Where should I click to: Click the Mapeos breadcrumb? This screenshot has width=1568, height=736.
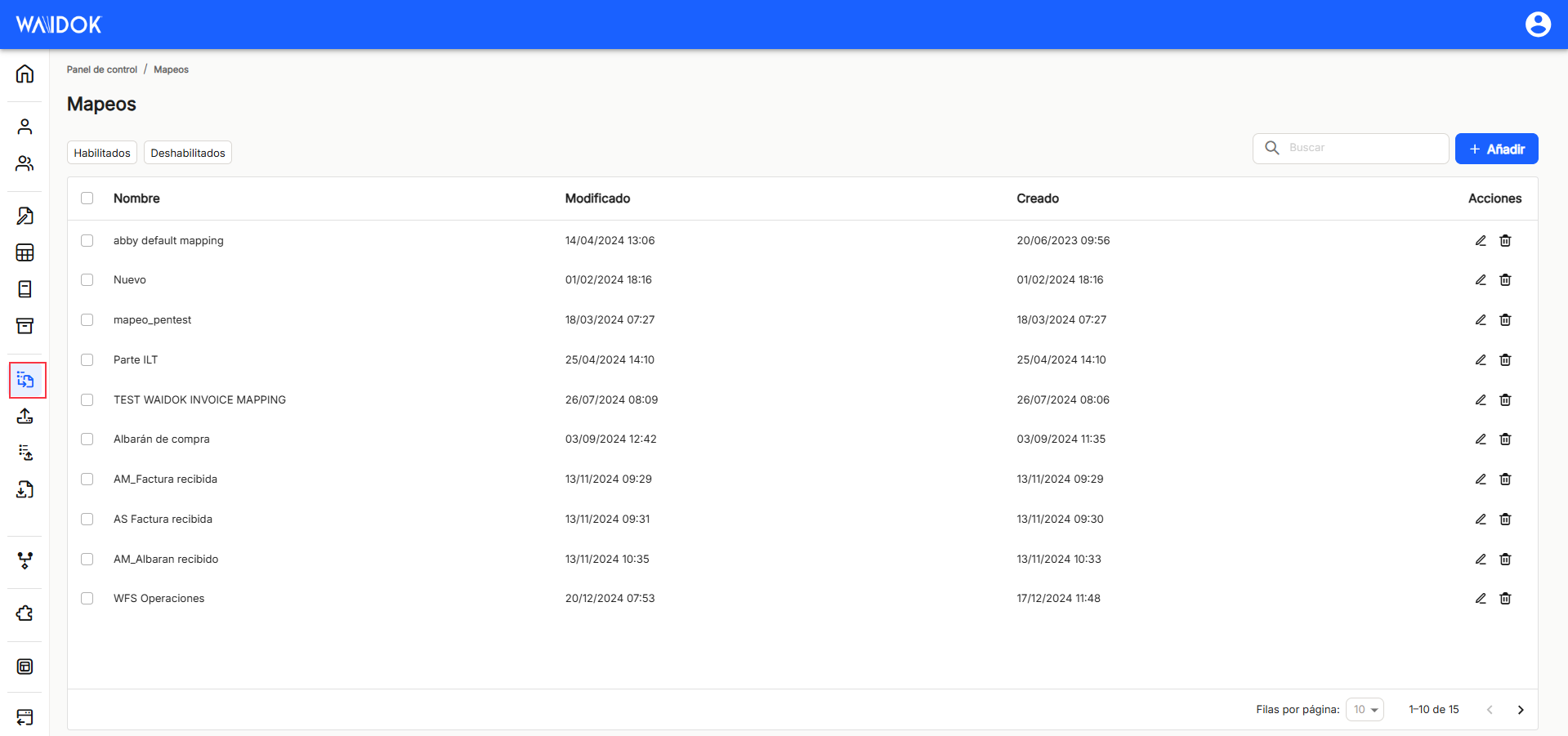pos(171,69)
